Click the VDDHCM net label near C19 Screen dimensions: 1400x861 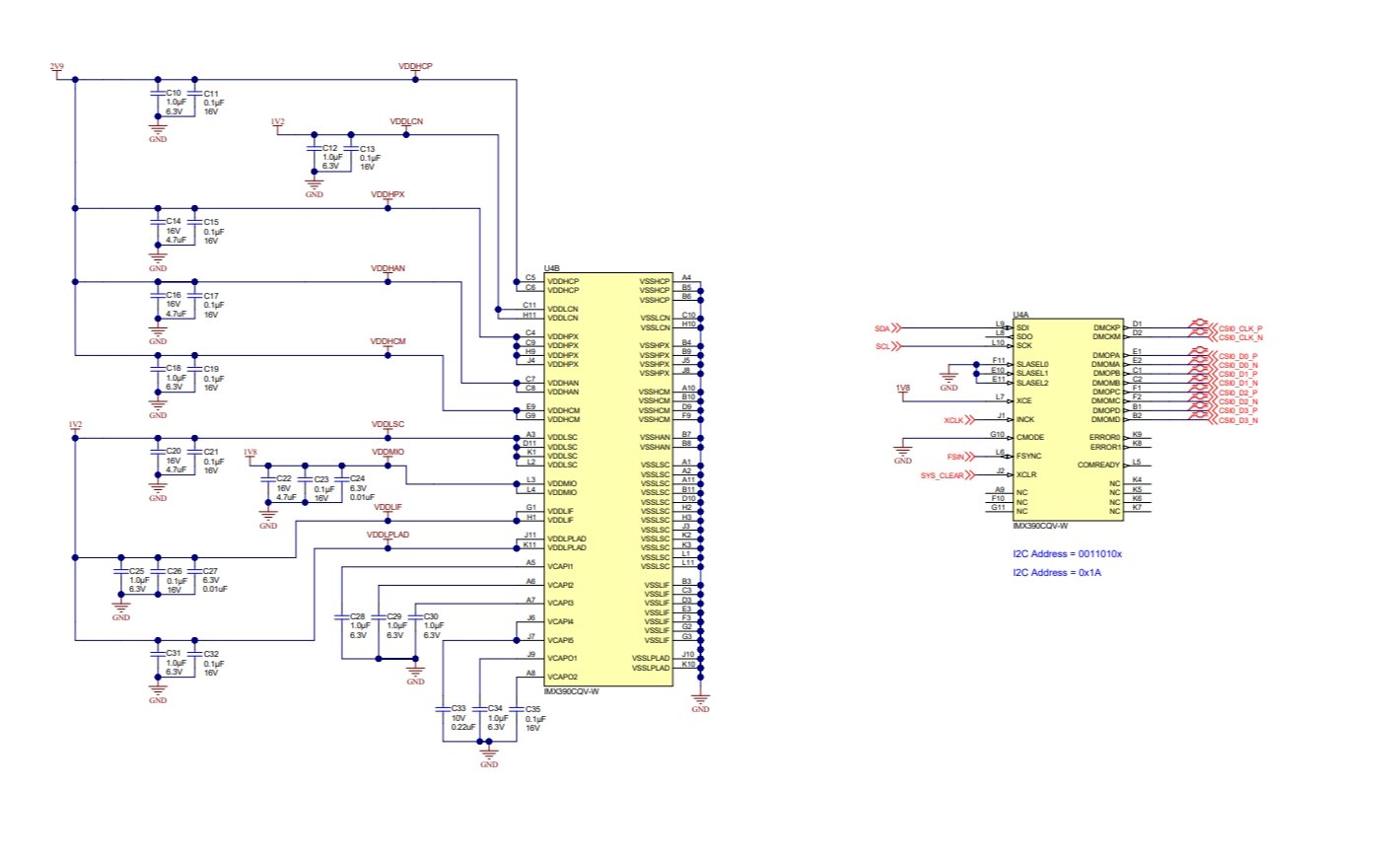(387, 341)
